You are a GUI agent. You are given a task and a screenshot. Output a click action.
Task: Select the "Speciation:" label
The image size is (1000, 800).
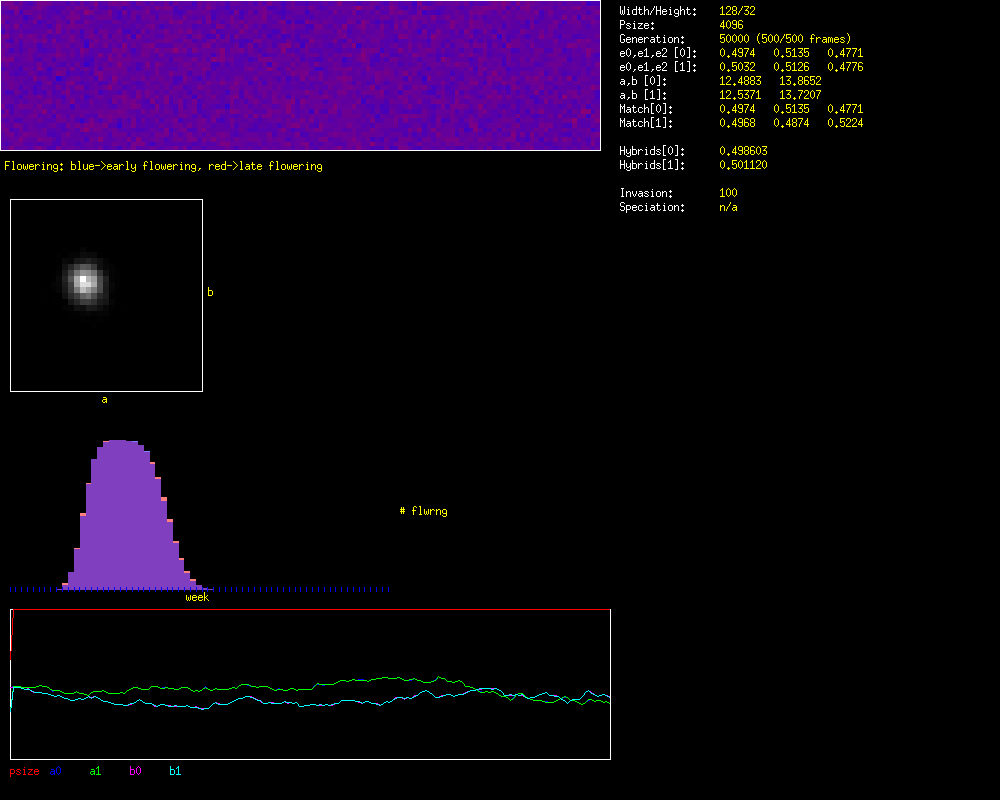point(652,208)
